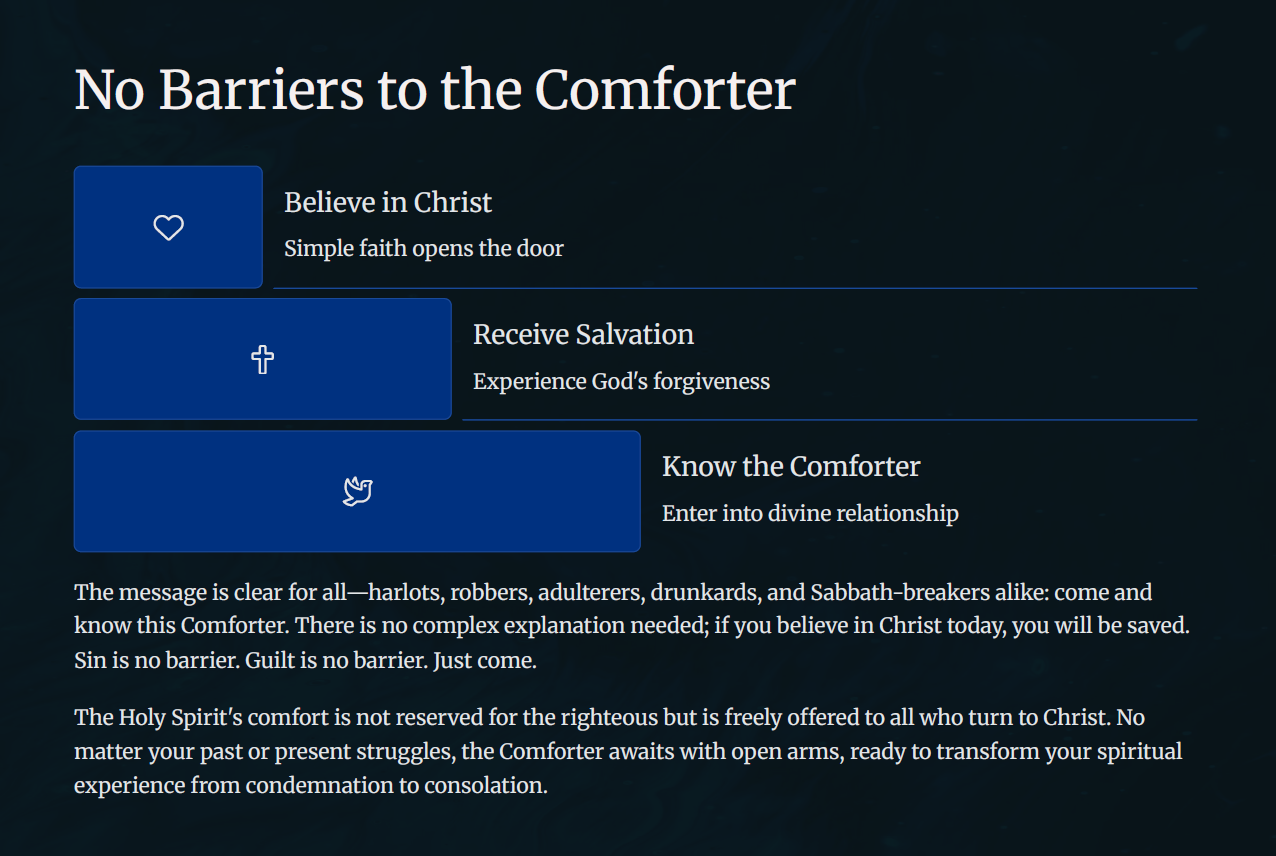Image resolution: width=1276 pixels, height=856 pixels.
Task: Select the 'No Barriers to the Comforter' title
Action: [435, 89]
